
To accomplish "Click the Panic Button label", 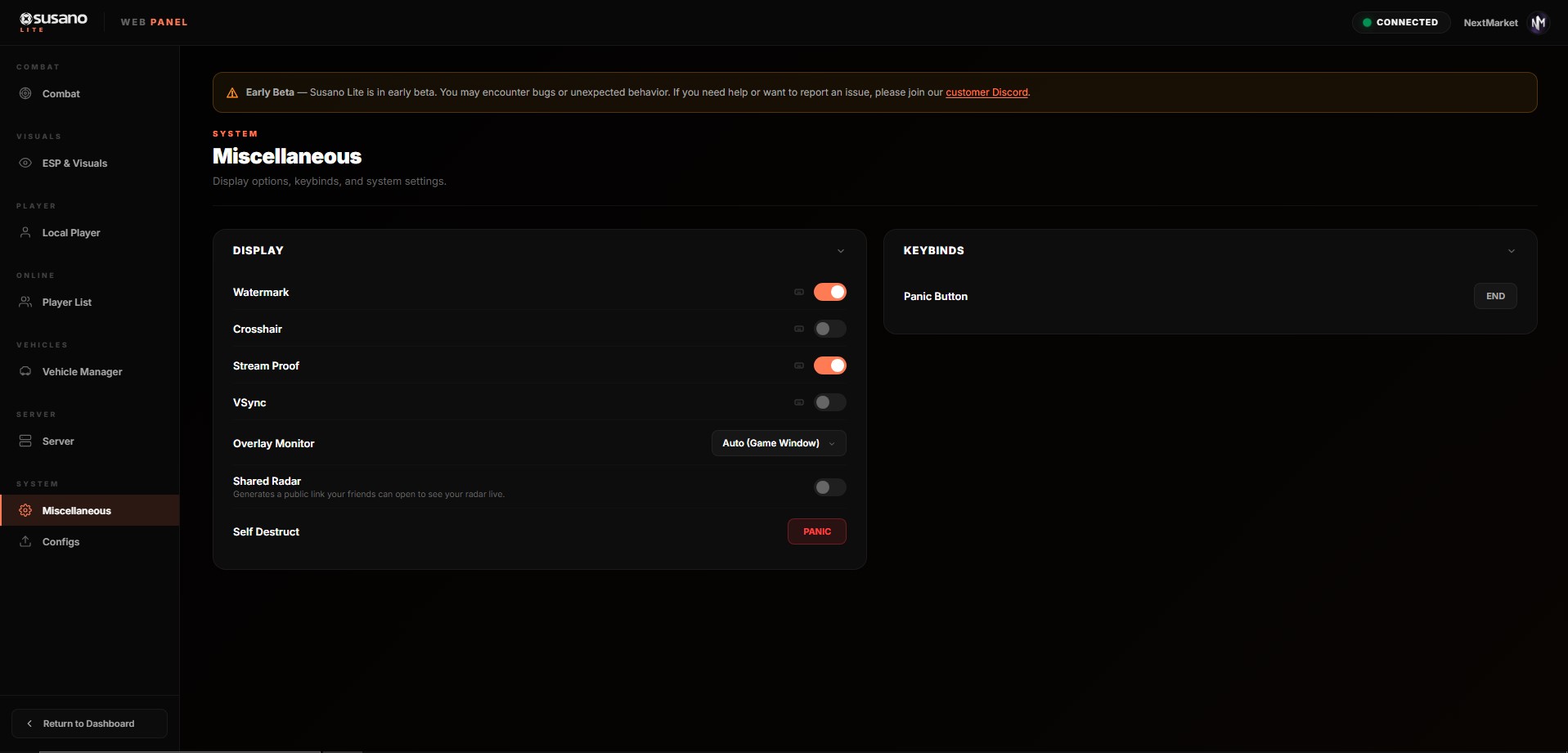I will pos(936,296).
